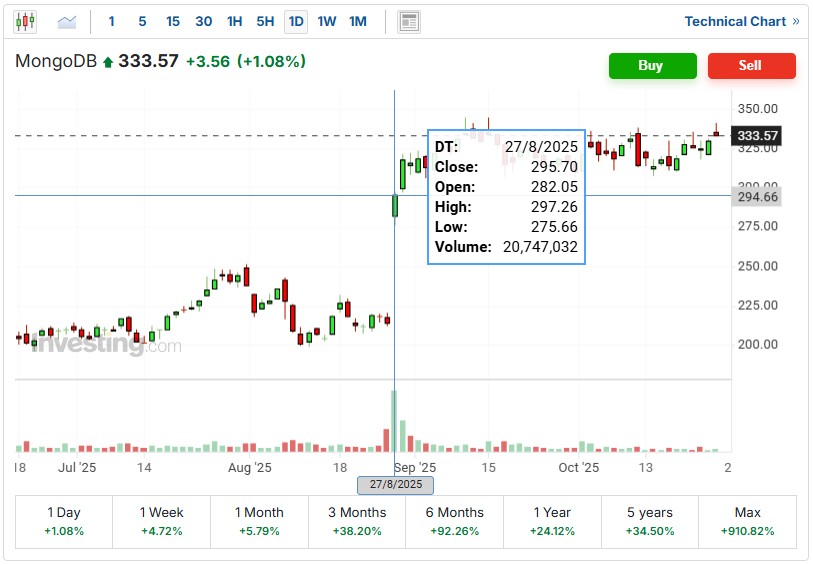This screenshot has width=813, height=565.
Task: Open the news panel icon in toolbar
Action: coord(408,21)
